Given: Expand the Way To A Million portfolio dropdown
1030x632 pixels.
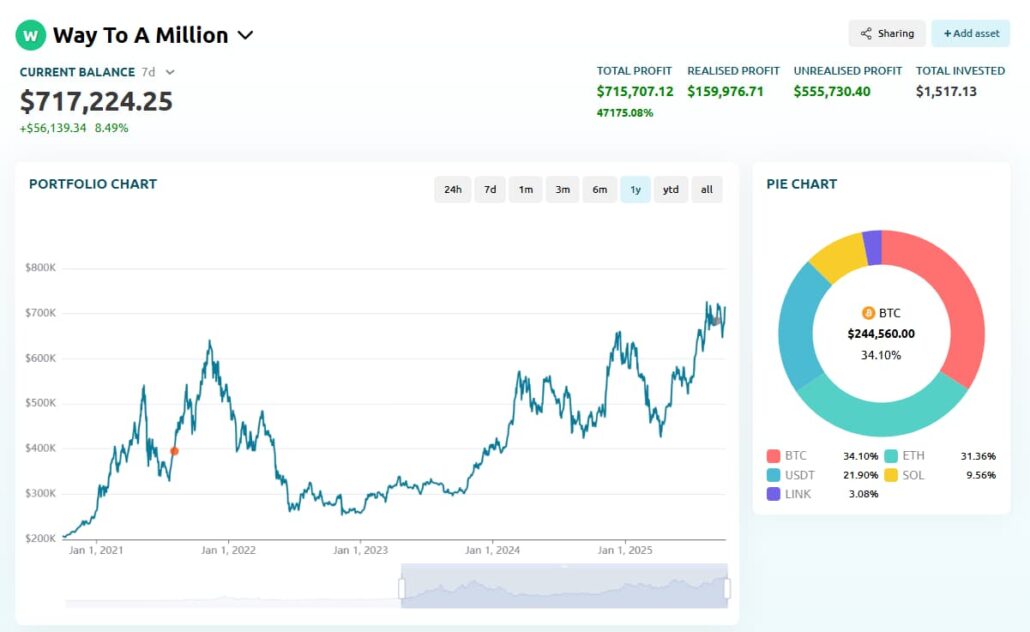Looking at the screenshot, I should point(245,36).
